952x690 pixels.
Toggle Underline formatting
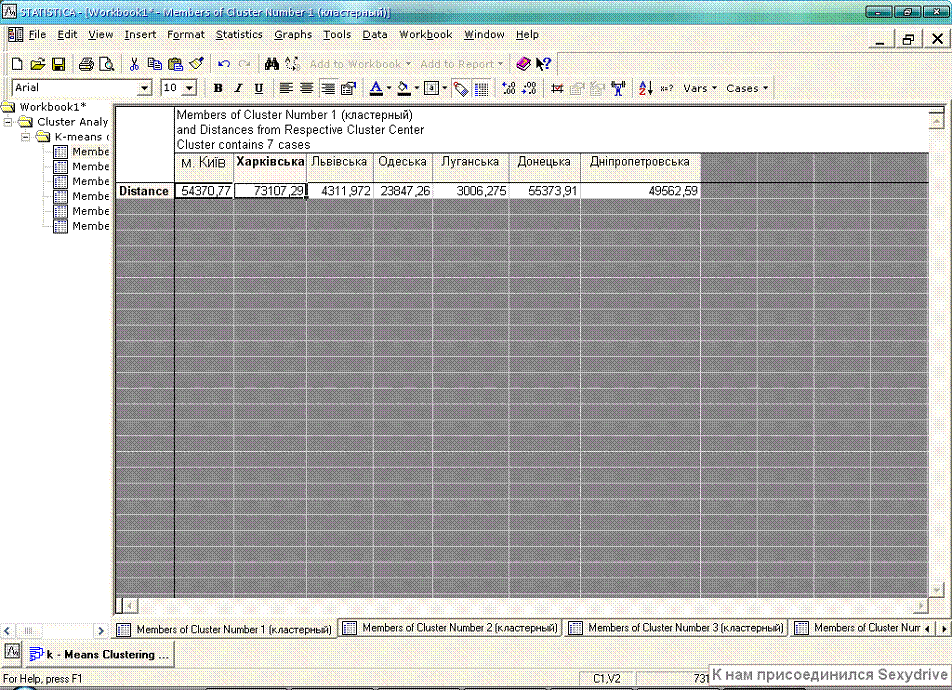[259, 88]
